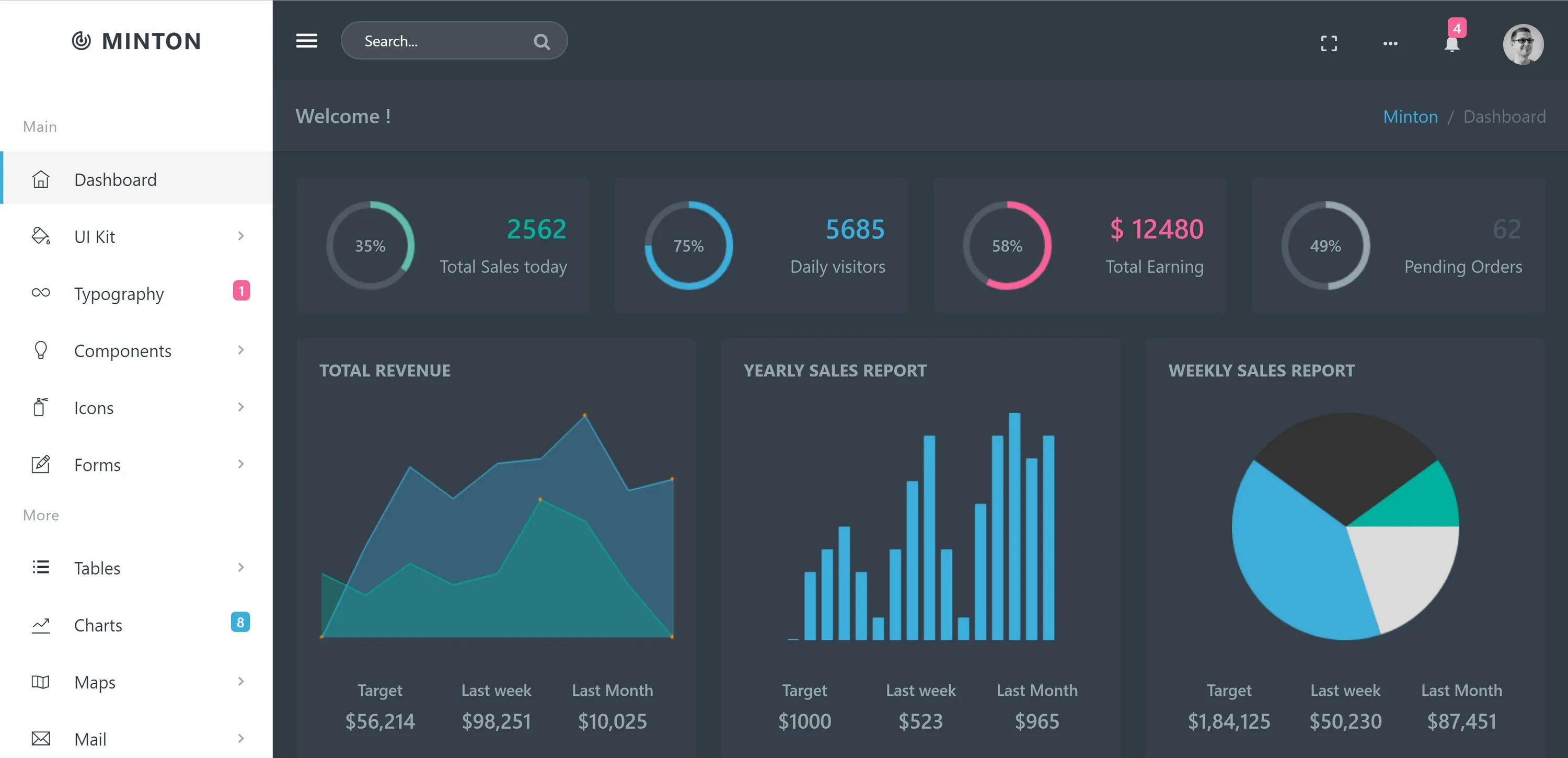
Task: Expand the Forms submenu chevron
Action: coord(241,464)
